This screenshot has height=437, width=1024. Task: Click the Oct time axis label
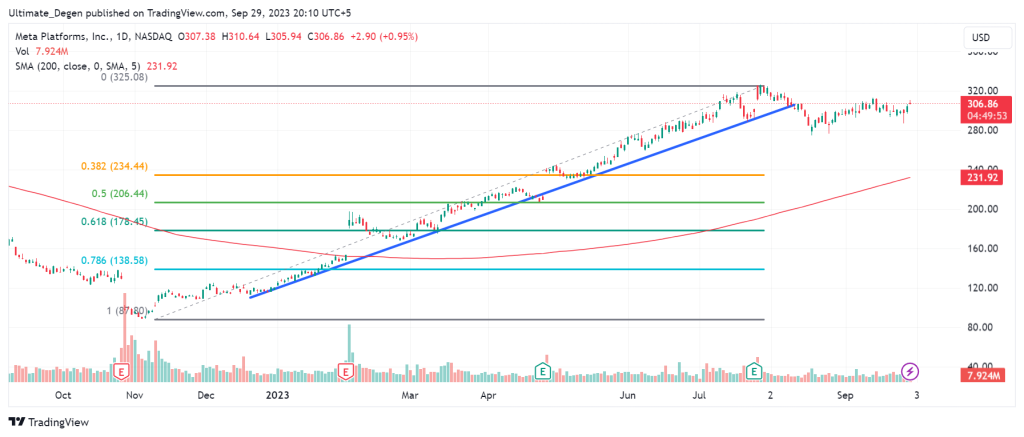(63, 395)
